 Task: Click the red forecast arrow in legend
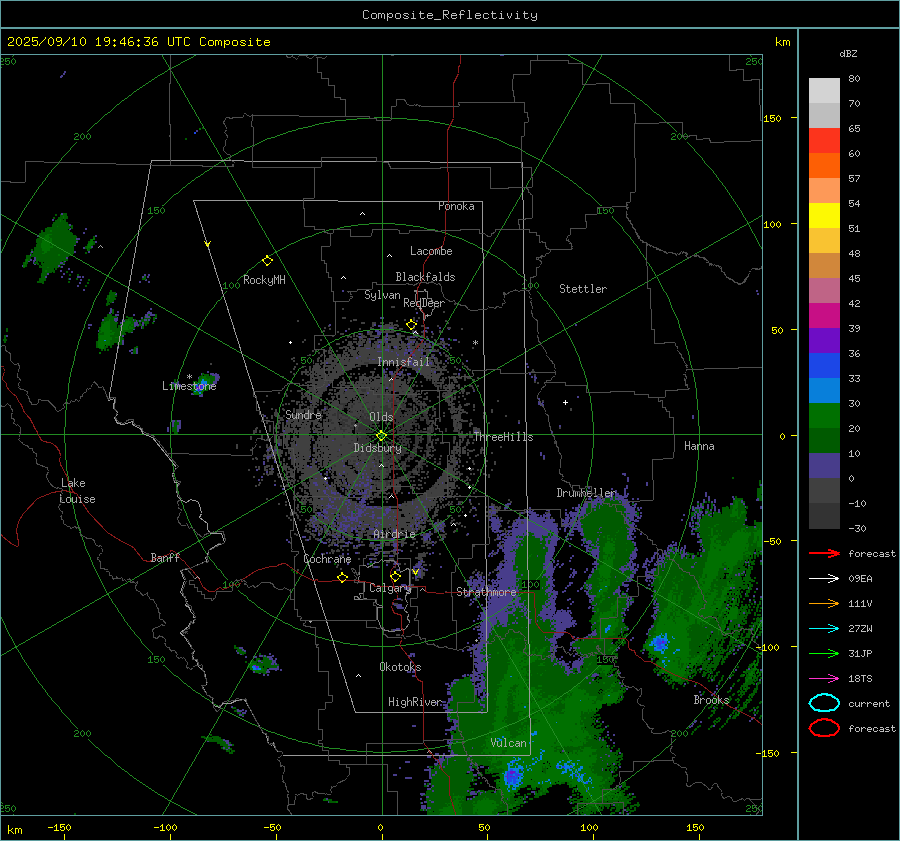tap(824, 553)
